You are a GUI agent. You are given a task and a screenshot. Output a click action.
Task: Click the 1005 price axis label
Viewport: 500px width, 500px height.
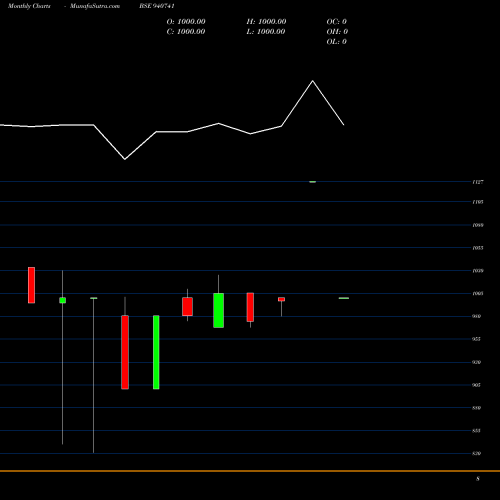point(478,294)
